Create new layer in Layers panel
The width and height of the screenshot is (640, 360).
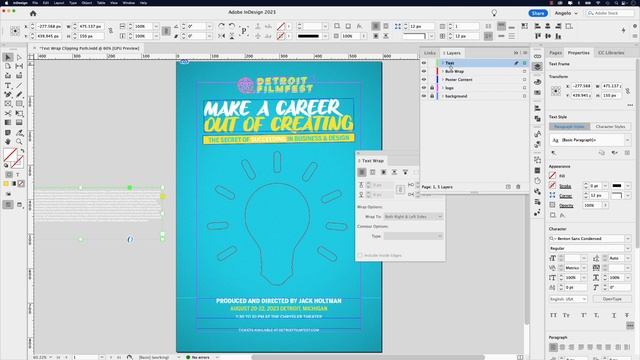click(x=508, y=187)
